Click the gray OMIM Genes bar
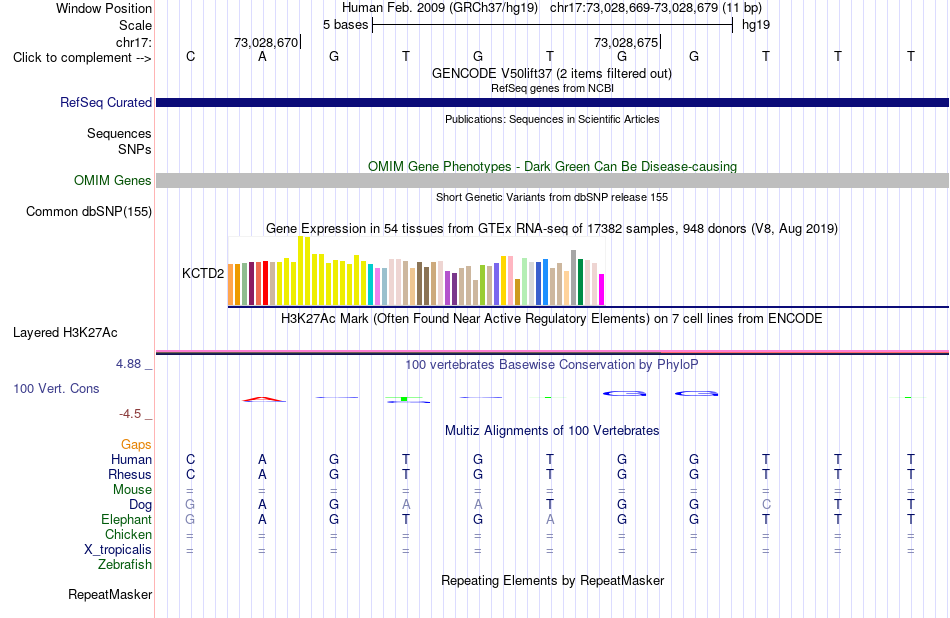This screenshot has height=618, width=950. point(552,181)
